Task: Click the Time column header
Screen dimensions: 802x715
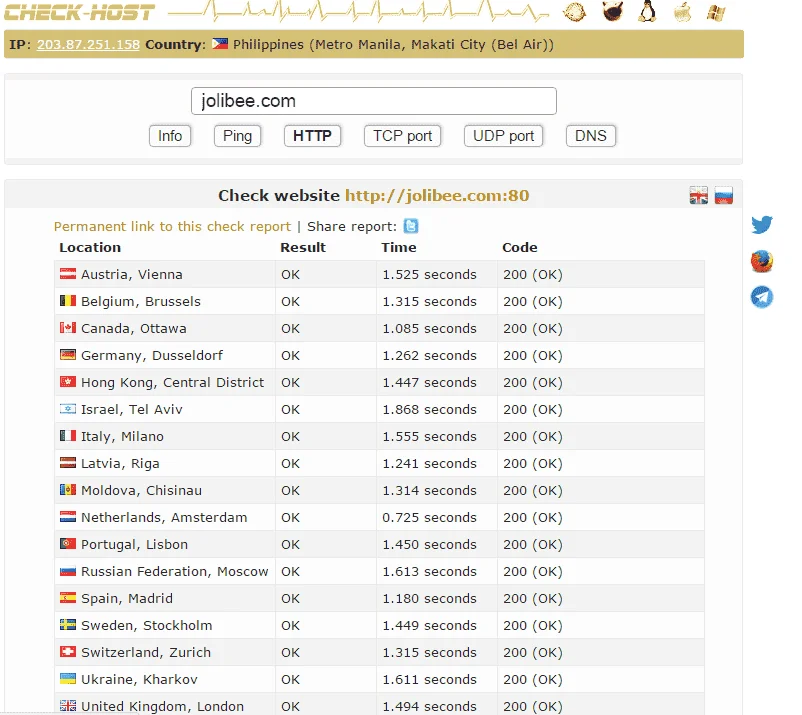Action: (x=398, y=248)
